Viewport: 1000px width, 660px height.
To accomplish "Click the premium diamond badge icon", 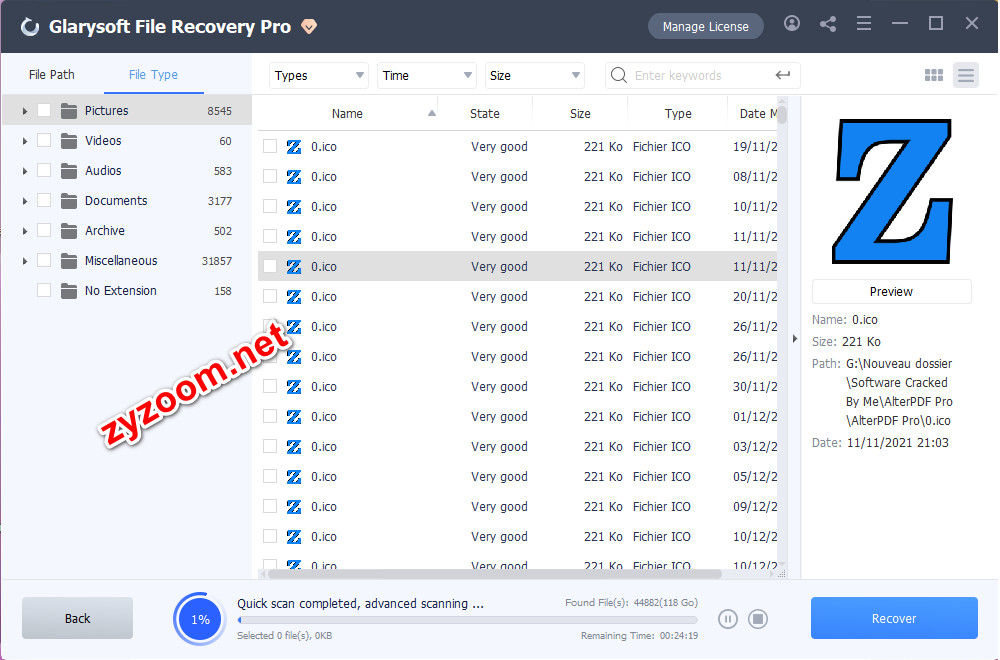I will click(309, 27).
